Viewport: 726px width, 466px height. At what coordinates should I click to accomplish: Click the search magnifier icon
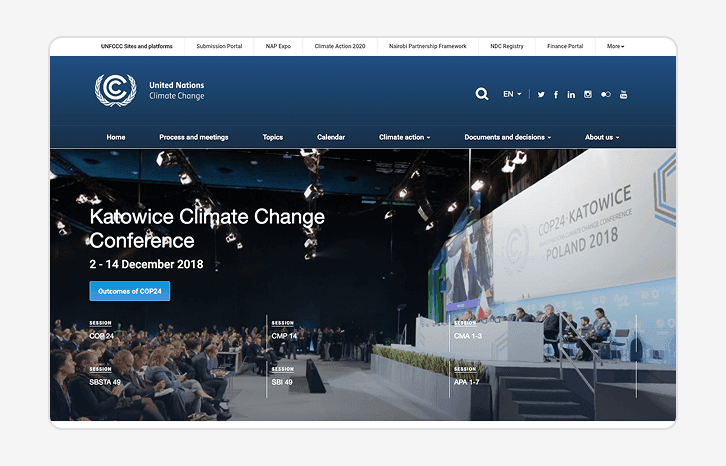482,94
